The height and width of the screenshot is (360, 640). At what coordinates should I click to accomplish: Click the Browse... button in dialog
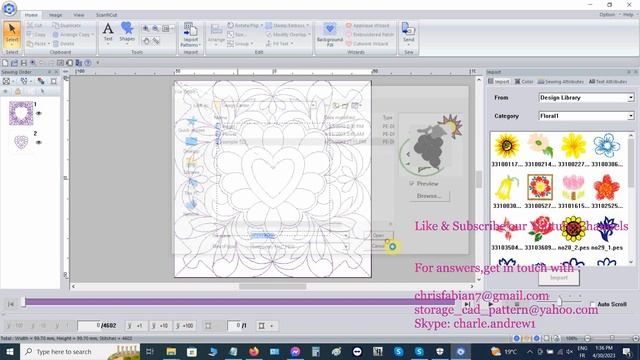pyautogui.click(x=429, y=196)
